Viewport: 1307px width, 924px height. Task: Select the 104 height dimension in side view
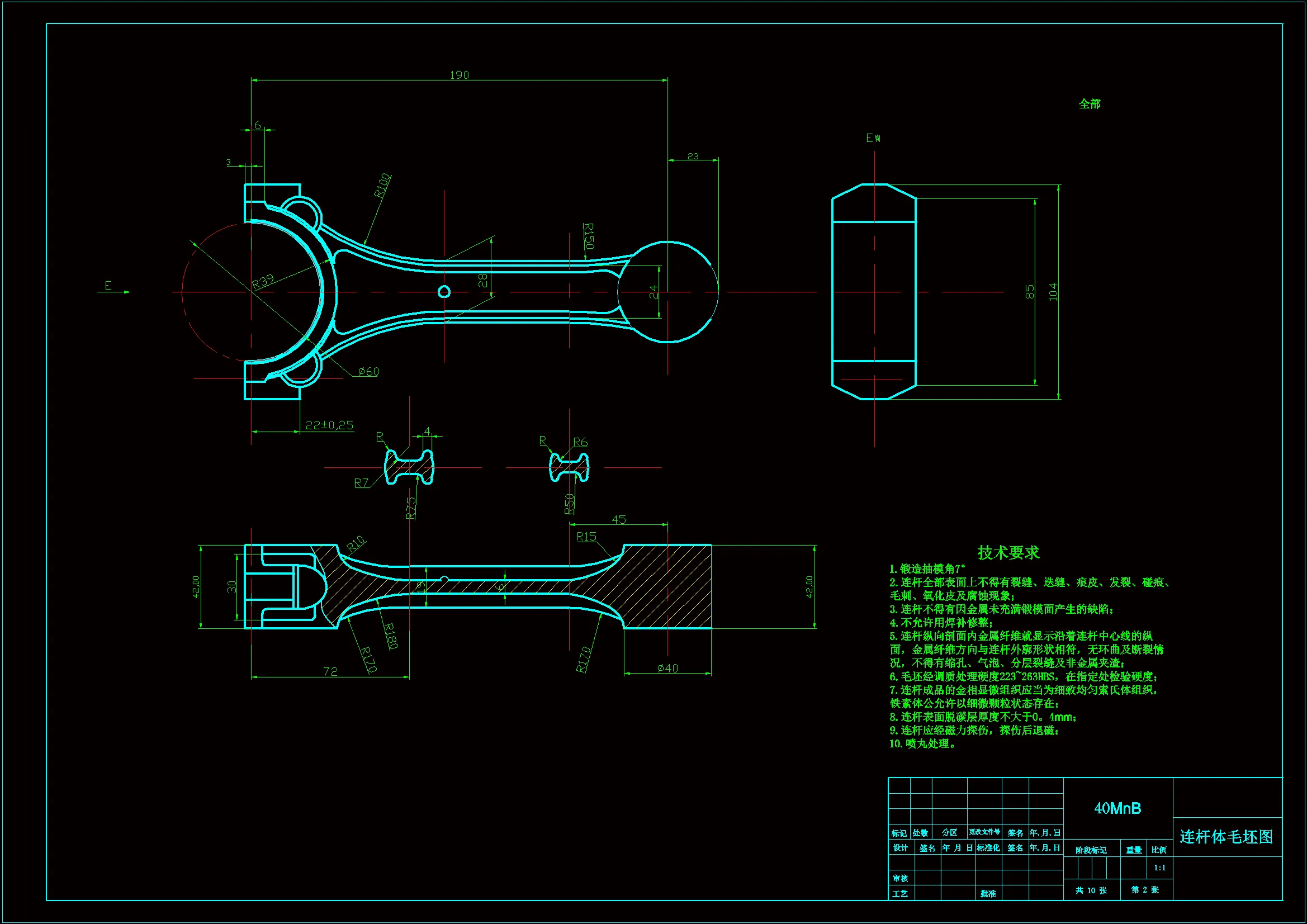(1053, 292)
